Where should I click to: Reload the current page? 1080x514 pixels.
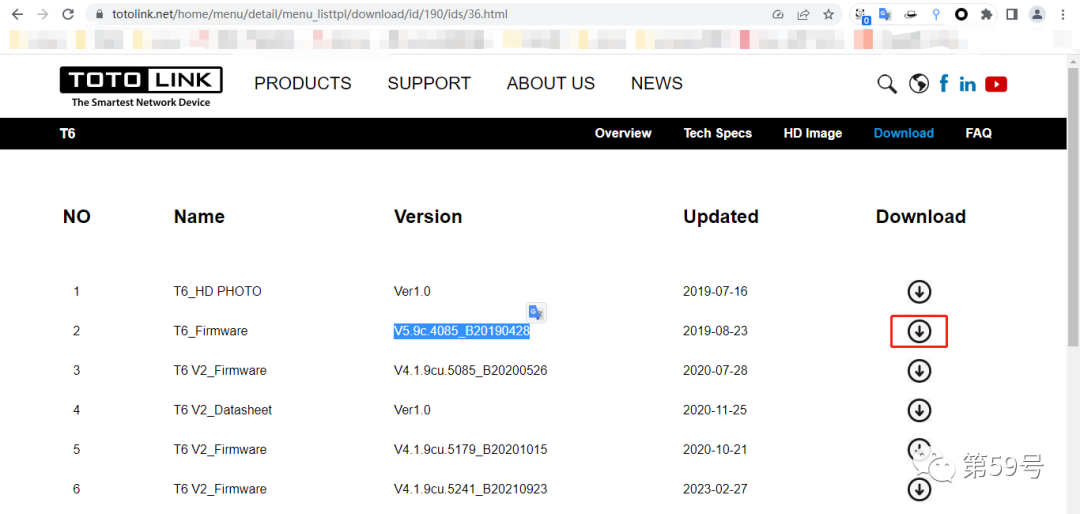pos(68,14)
